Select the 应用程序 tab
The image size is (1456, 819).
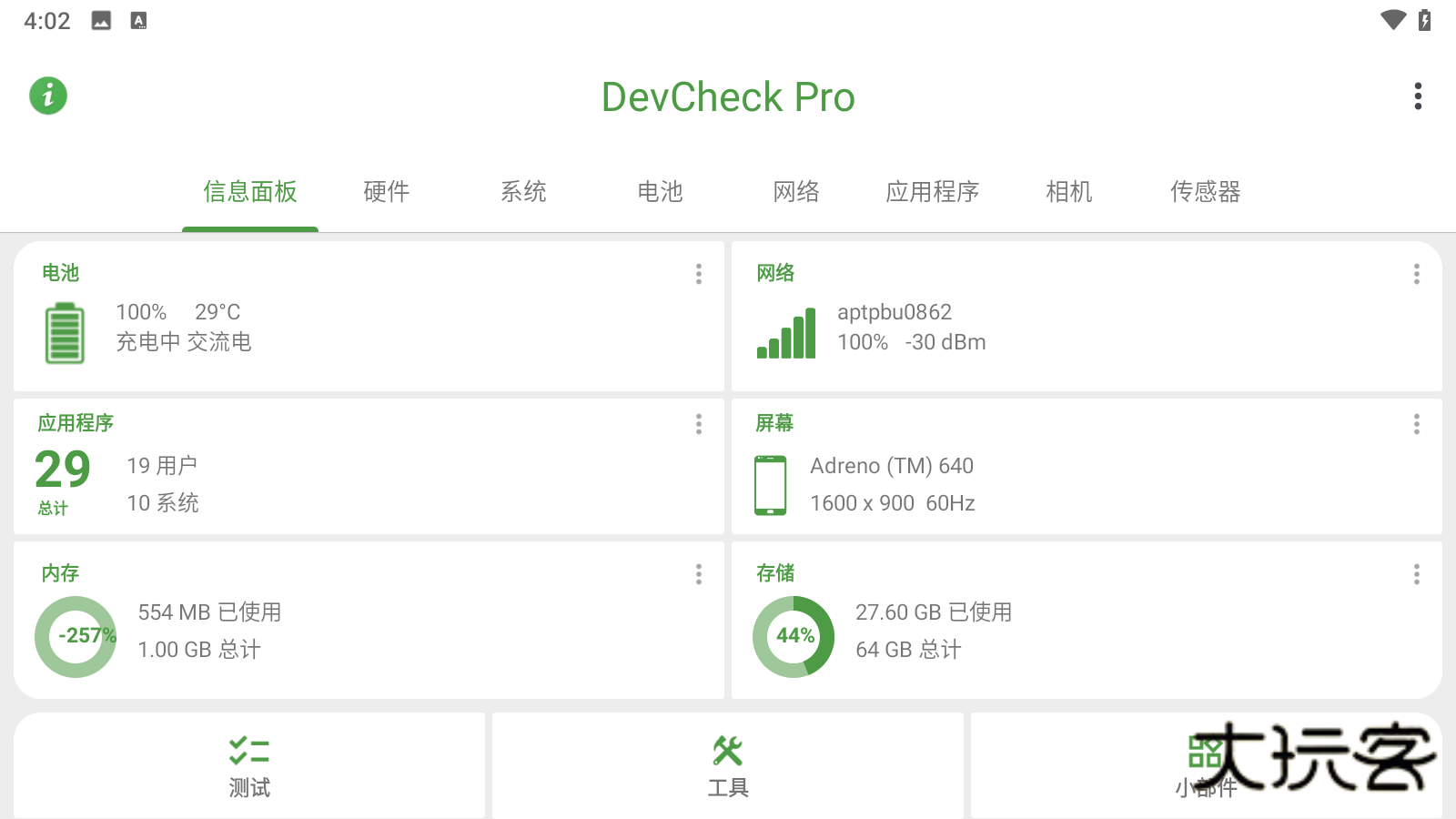tap(932, 192)
